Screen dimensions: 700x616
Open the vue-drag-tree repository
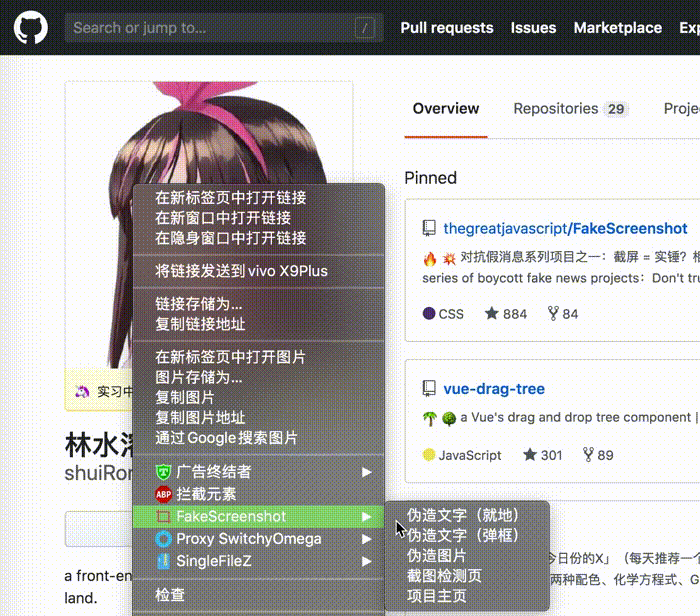tap(494, 389)
